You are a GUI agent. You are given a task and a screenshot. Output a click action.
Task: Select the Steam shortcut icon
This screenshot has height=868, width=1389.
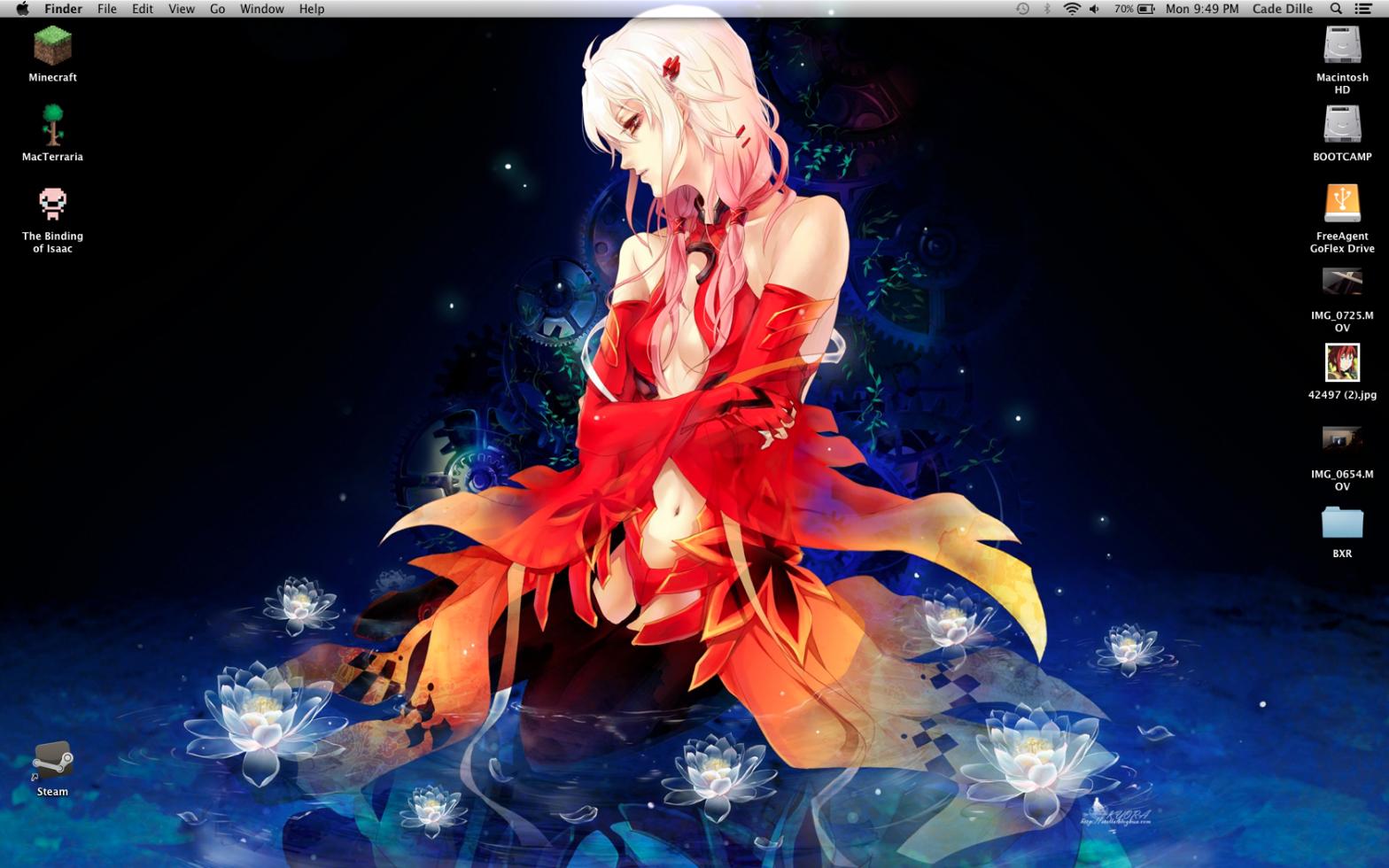click(52, 761)
